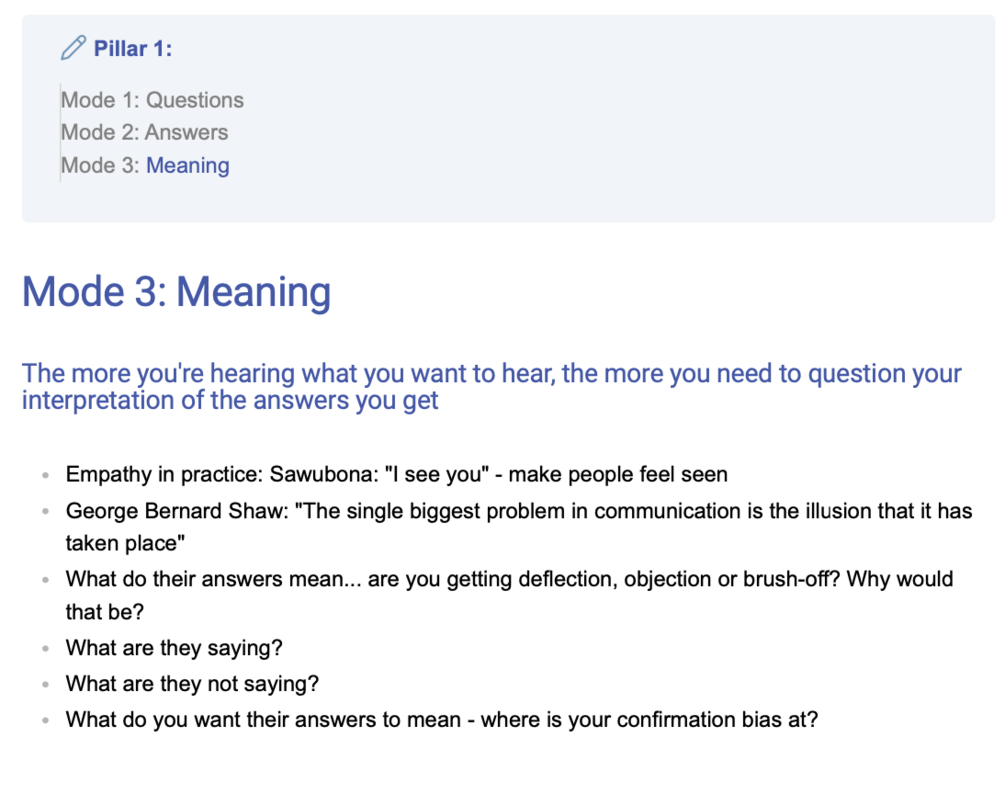
Task: Click the George Bernard Shaw quote bullet
Action: pyautogui.click(x=519, y=527)
